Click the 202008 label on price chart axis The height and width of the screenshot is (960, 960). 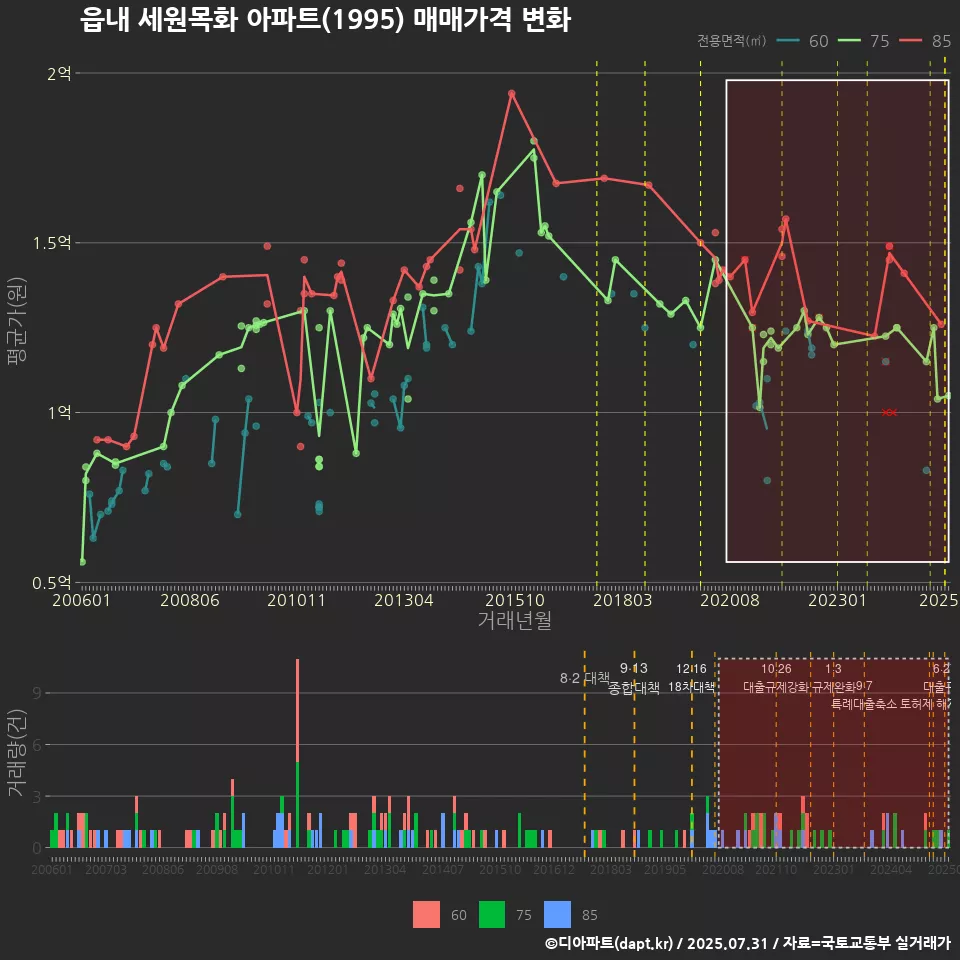click(x=730, y=600)
